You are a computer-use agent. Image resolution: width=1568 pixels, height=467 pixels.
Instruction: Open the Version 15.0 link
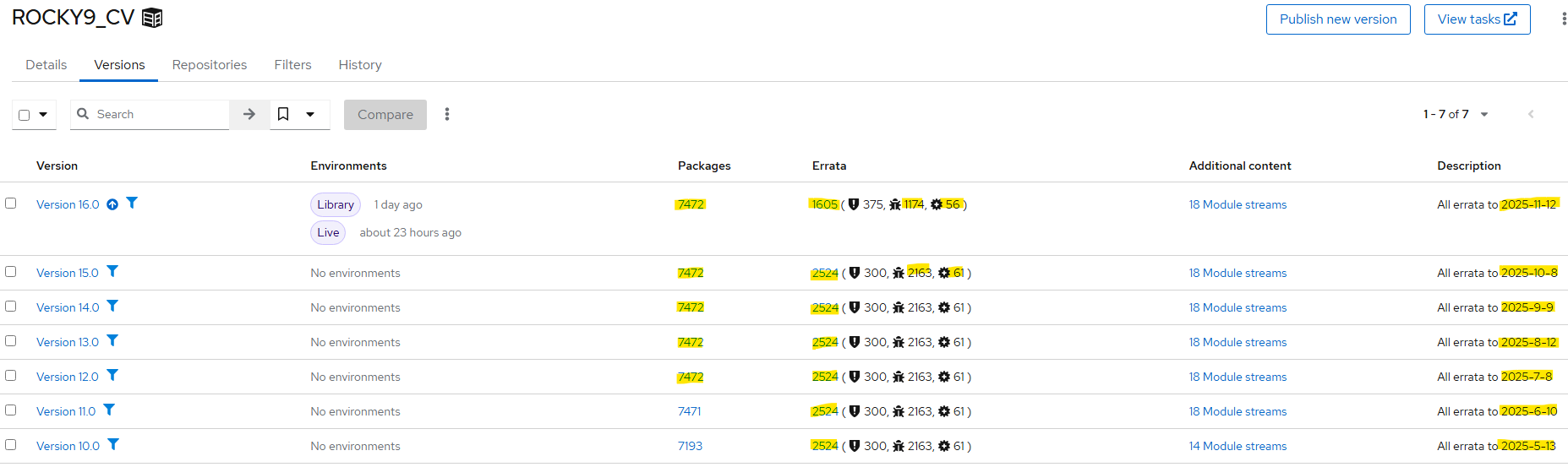68,273
